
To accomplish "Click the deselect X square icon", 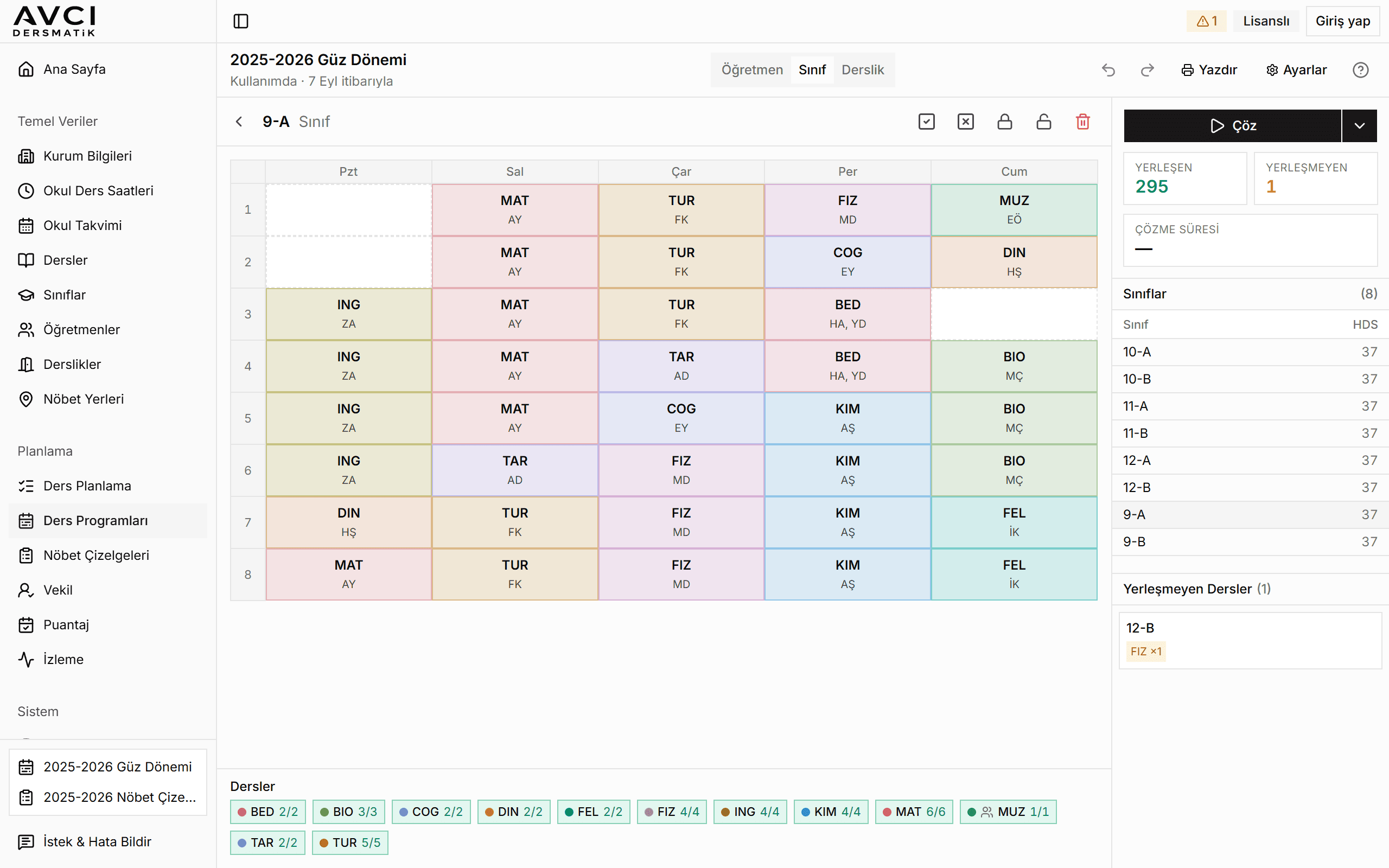I will 965,122.
